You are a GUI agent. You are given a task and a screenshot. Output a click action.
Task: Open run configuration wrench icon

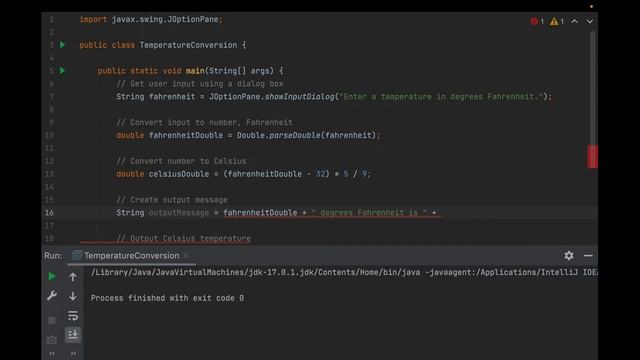tap(52, 296)
